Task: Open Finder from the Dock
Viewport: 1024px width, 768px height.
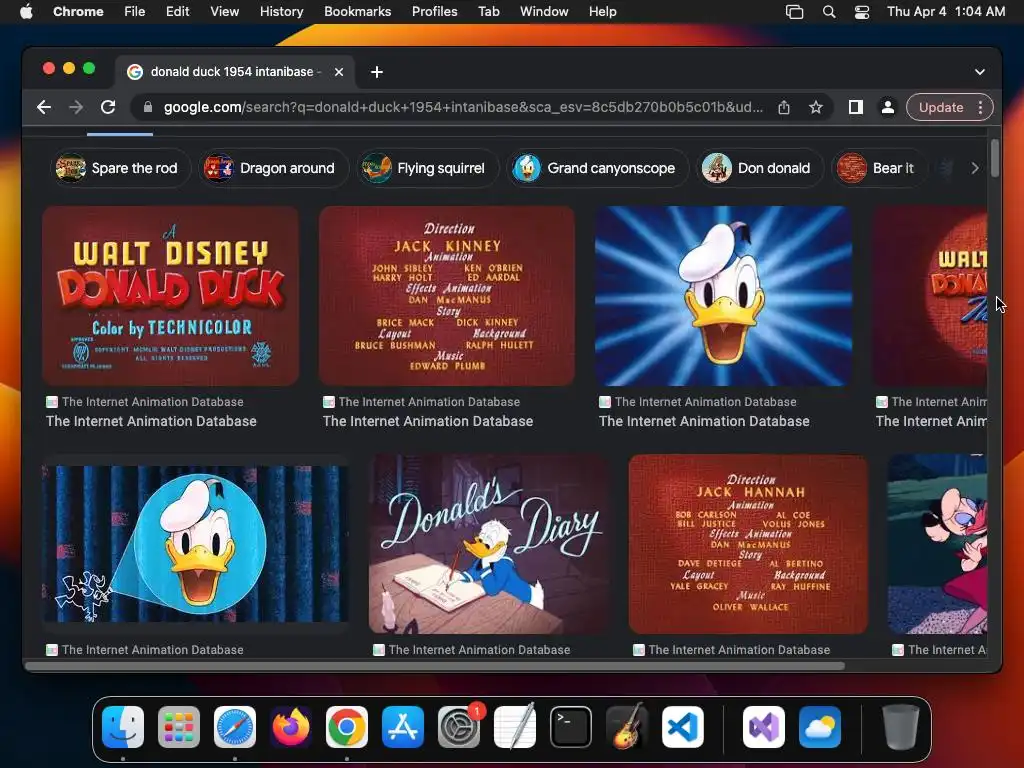Action: 123,727
